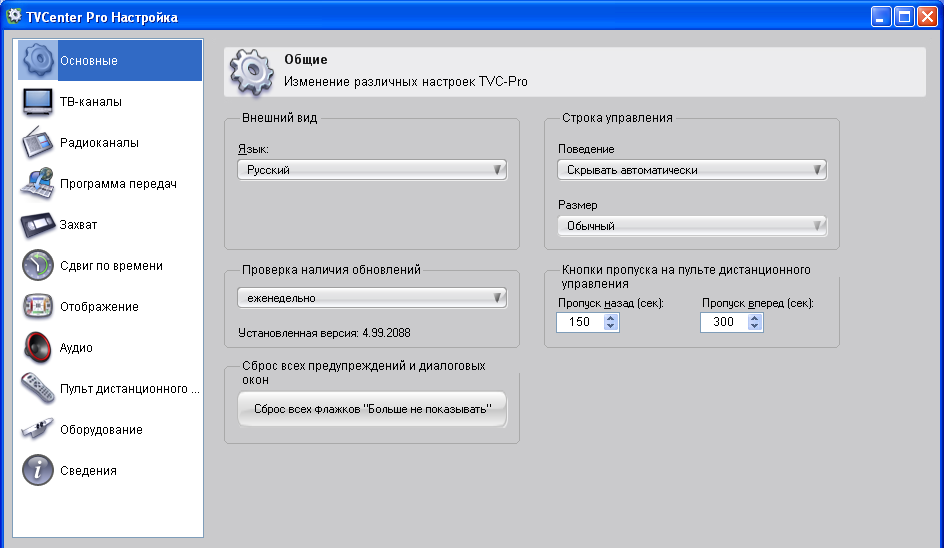Screen dimensions: 944x548
Task: Increase the Пропуск вперед seconds value
Action: (754, 317)
